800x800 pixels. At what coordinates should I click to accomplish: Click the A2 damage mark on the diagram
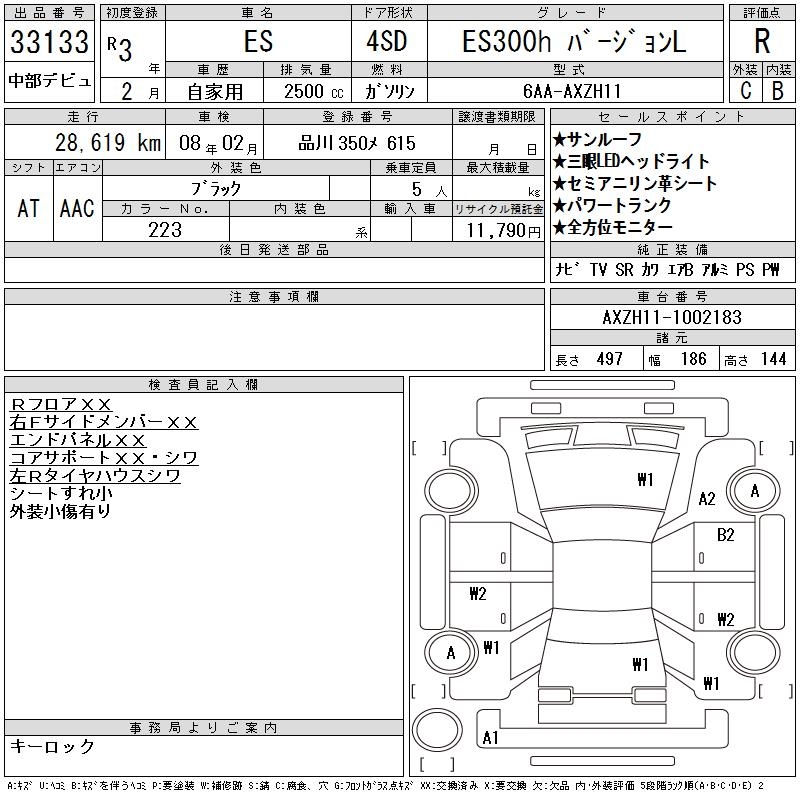(x=707, y=499)
